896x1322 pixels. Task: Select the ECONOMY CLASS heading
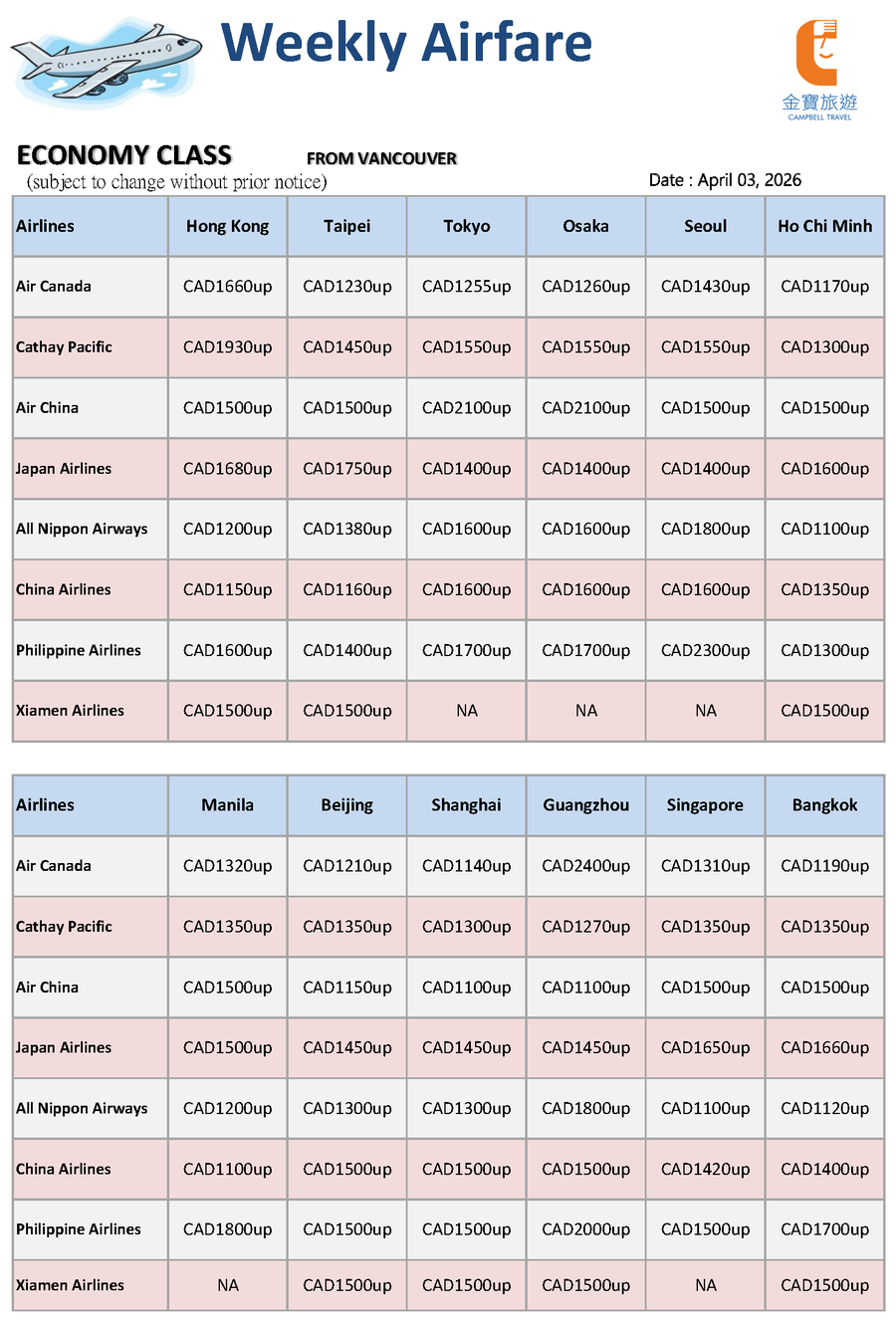(x=124, y=155)
